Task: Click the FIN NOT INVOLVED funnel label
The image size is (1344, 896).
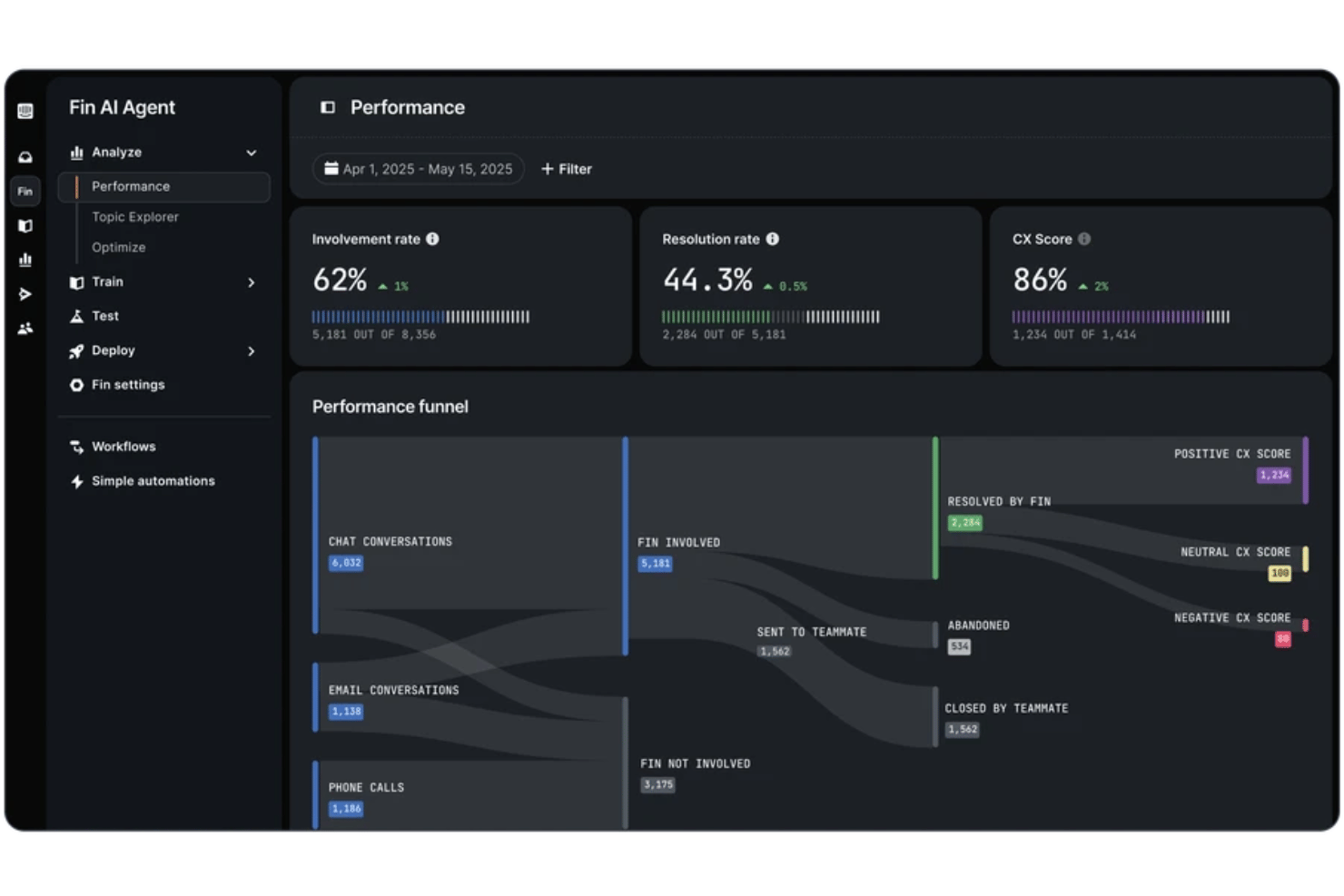Action: (x=696, y=764)
